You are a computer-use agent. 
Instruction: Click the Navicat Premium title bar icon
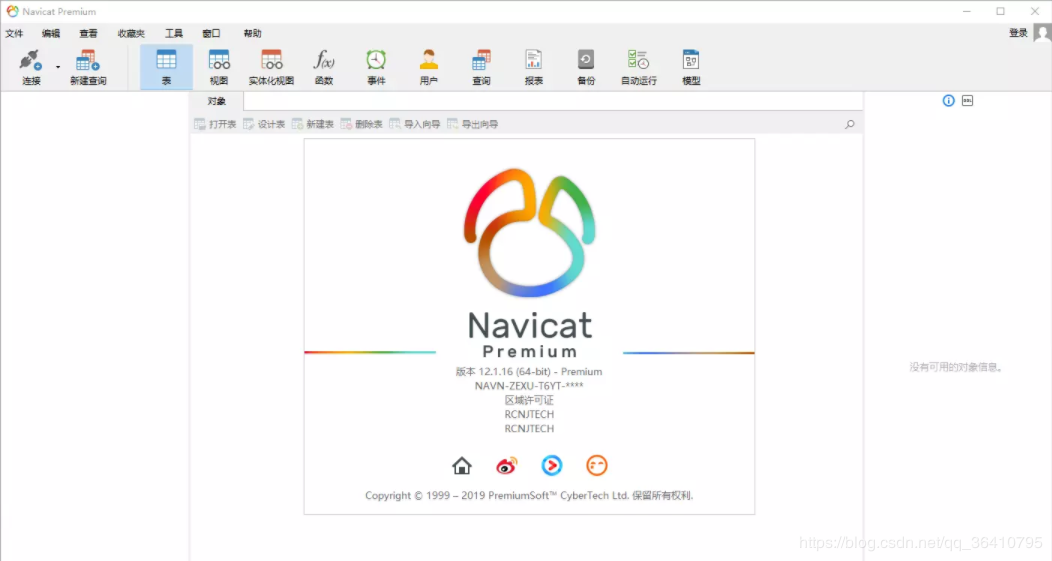12,11
